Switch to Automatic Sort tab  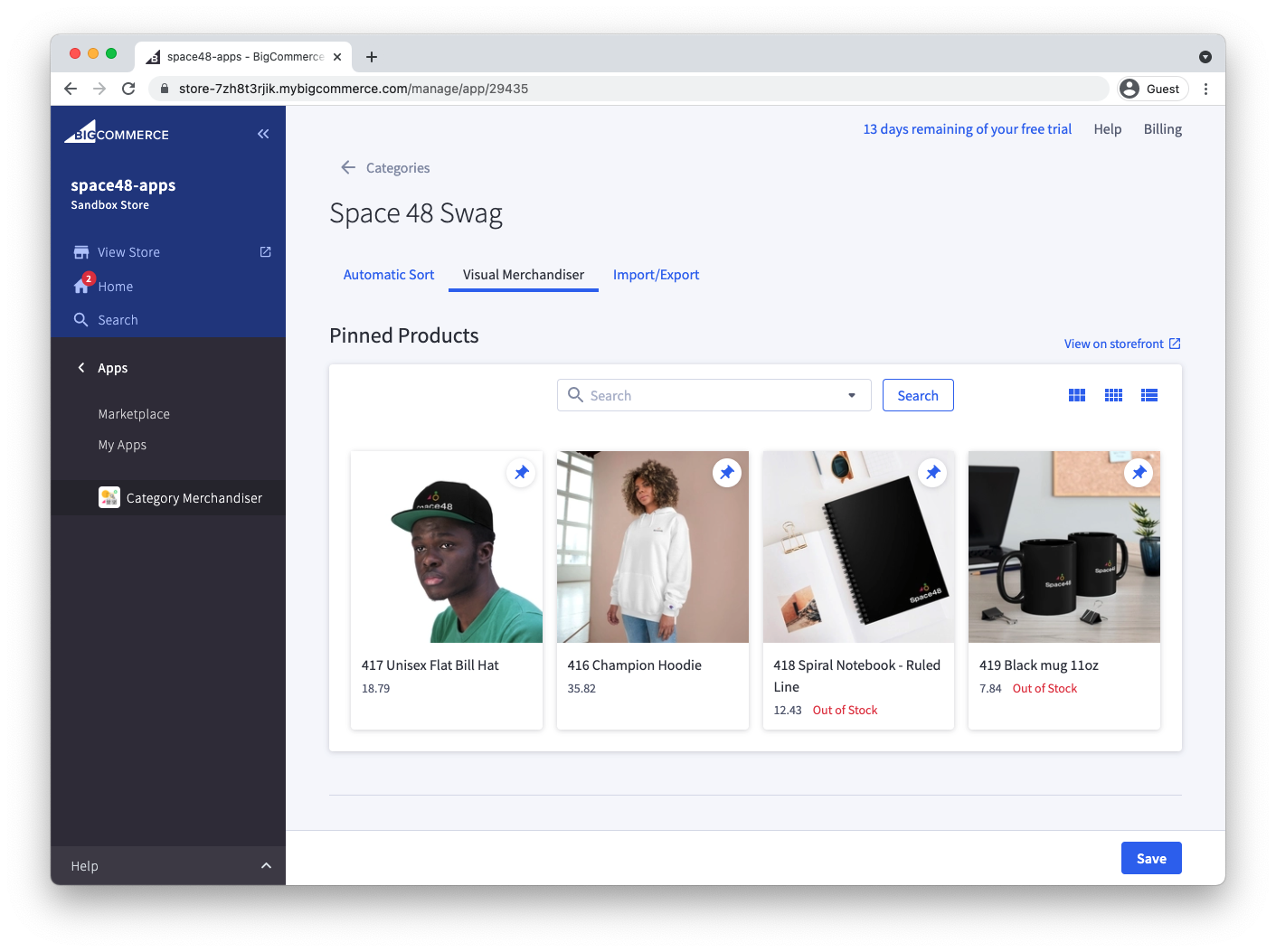[x=389, y=275]
